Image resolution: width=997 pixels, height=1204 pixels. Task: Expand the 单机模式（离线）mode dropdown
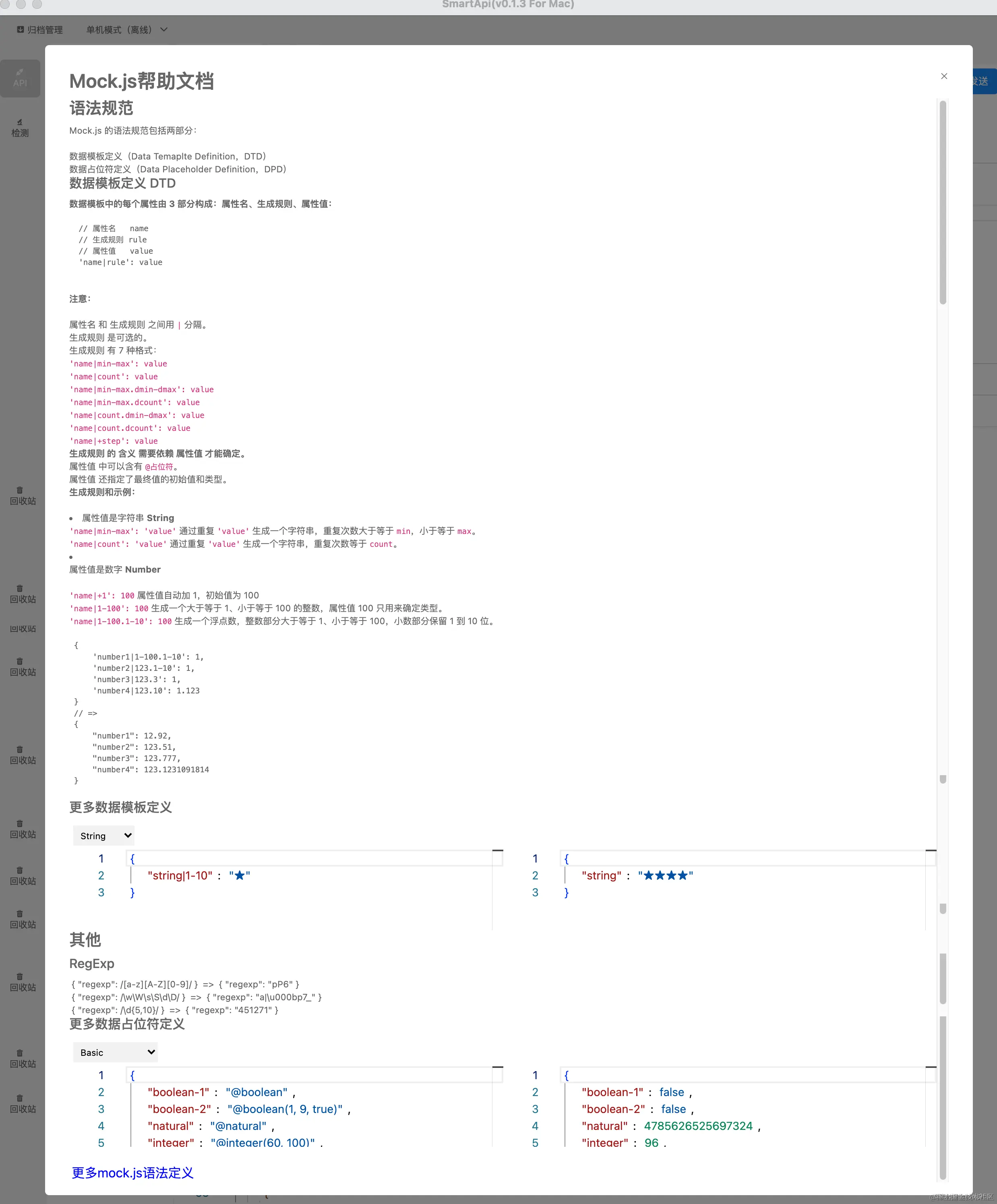pyautogui.click(x=127, y=30)
